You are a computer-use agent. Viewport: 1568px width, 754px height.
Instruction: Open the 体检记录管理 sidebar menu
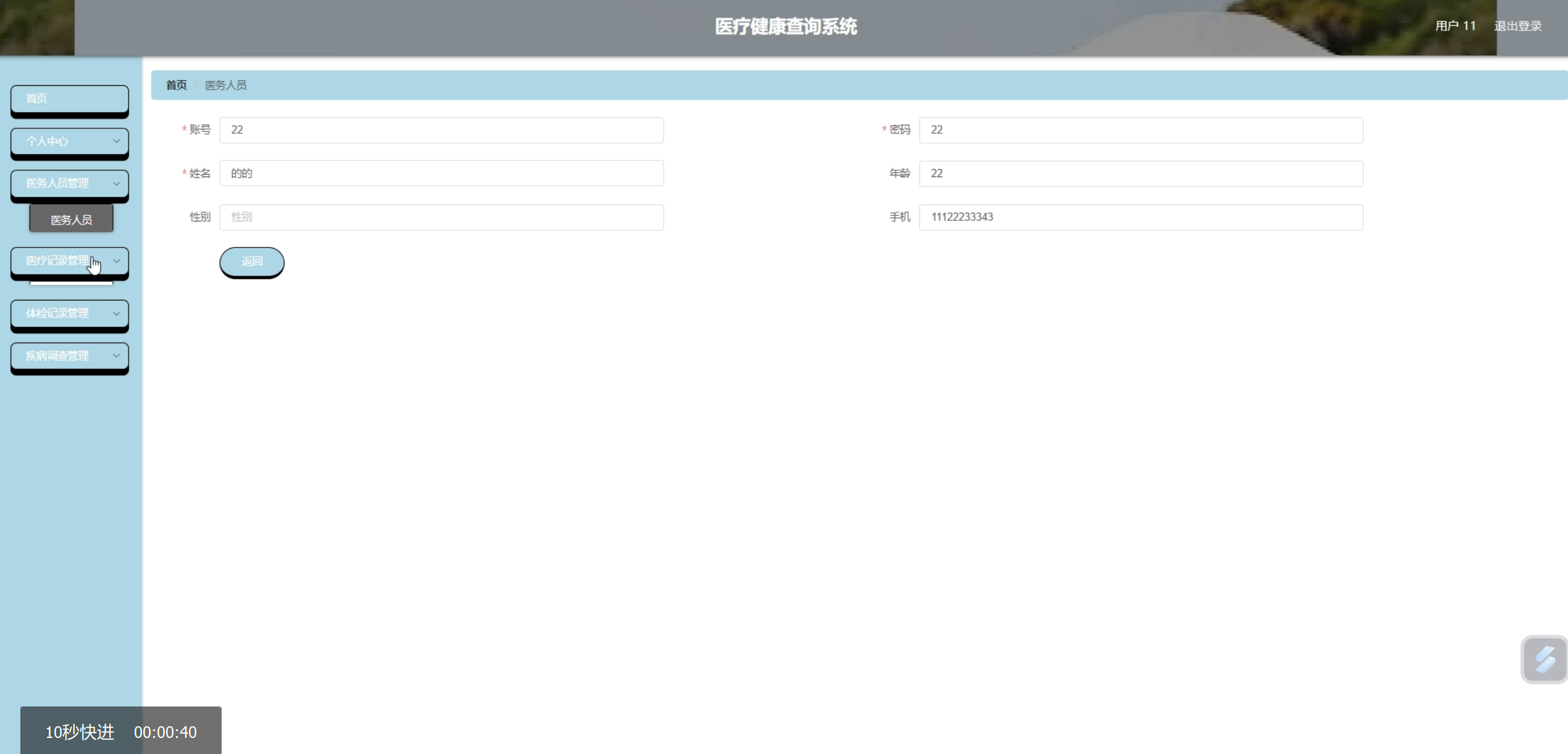pyautogui.click(x=57, y=313)
